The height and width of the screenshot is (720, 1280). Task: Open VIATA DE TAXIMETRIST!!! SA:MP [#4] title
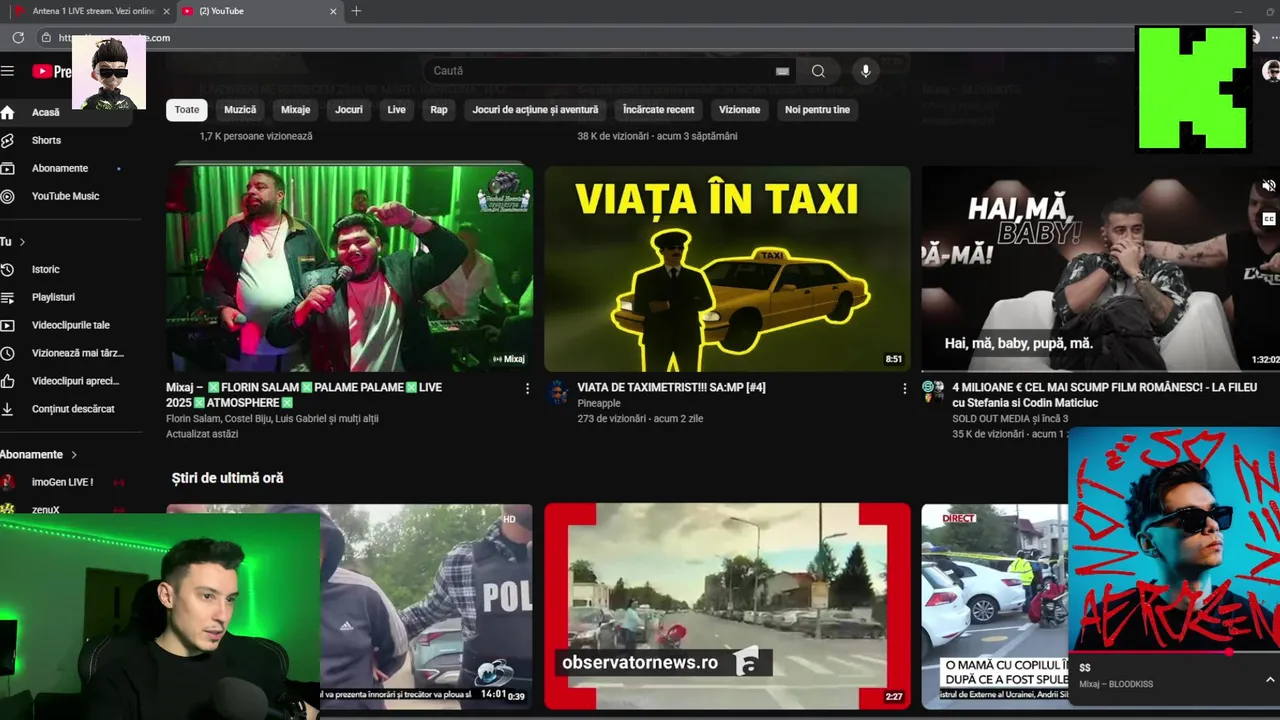point(671,387)
